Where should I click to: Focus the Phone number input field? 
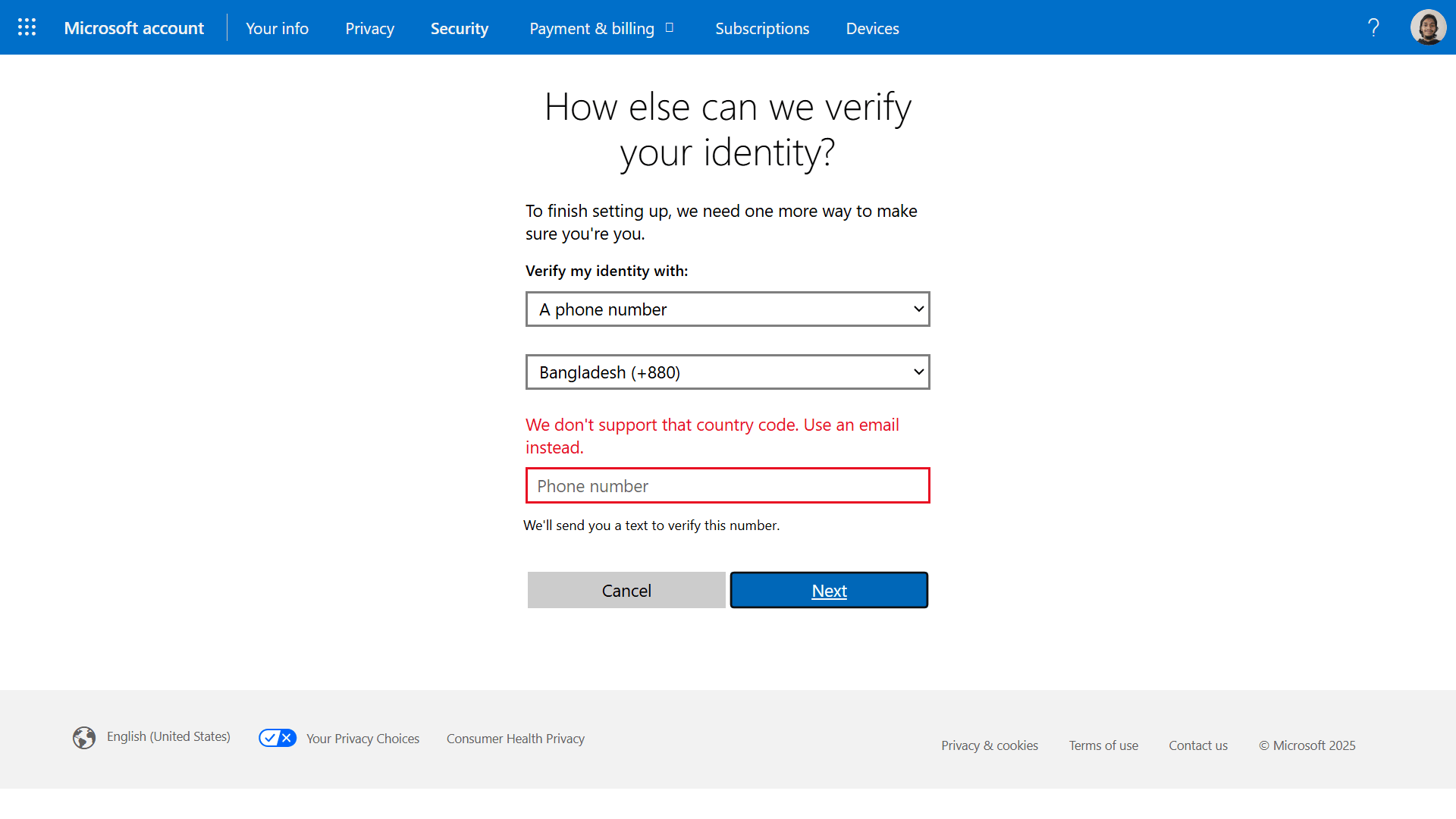tap(727, 486)
